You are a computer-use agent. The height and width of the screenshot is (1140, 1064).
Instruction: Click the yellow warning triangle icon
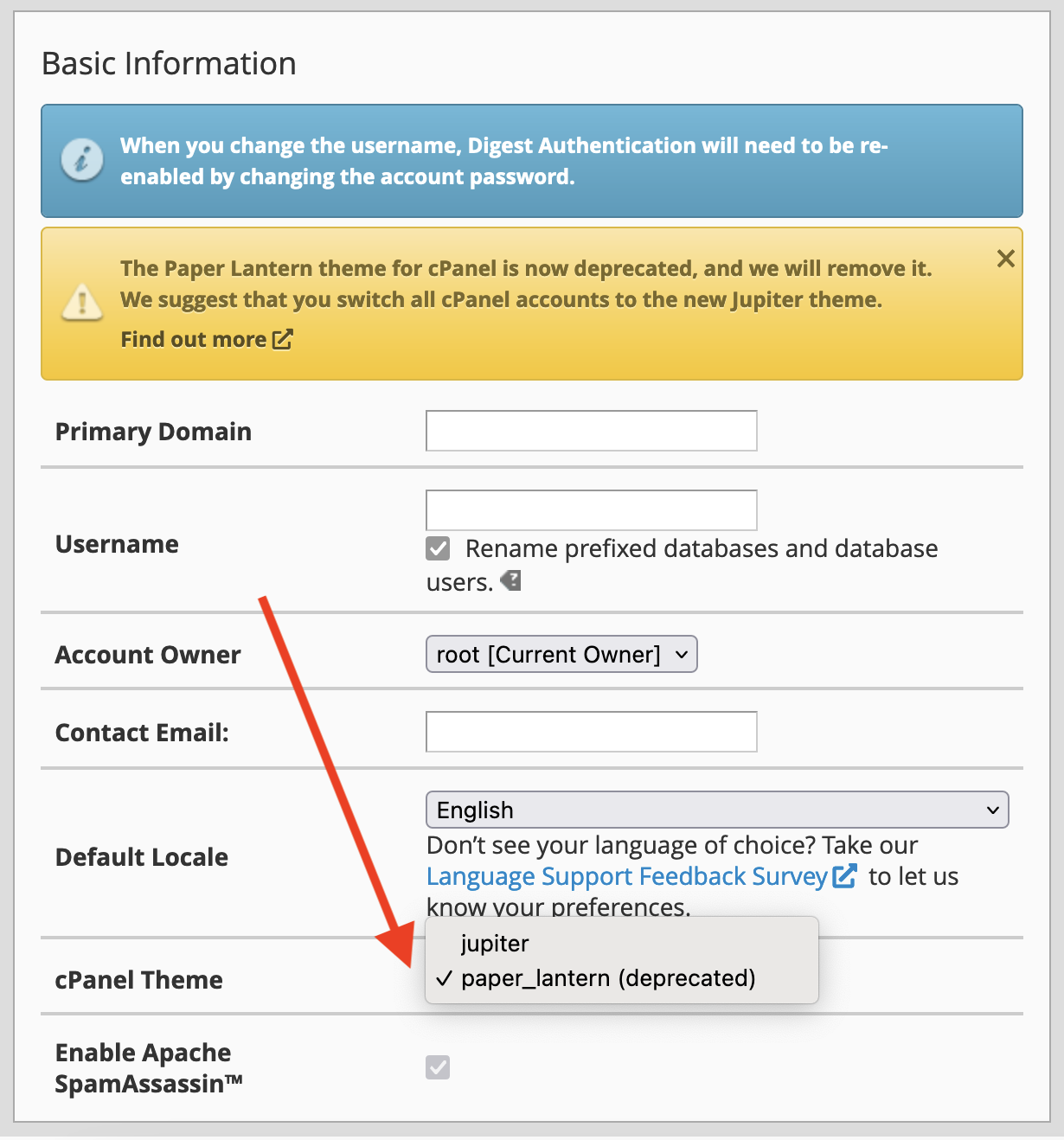point(82,303)
